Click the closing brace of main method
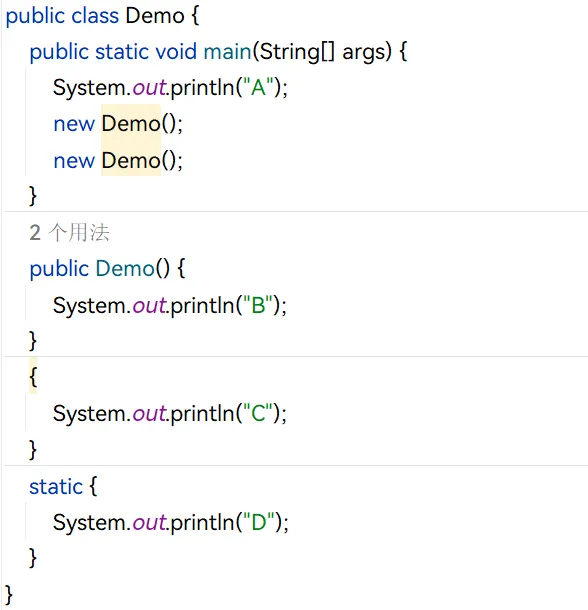588x610 pixels. pos(33,195)
